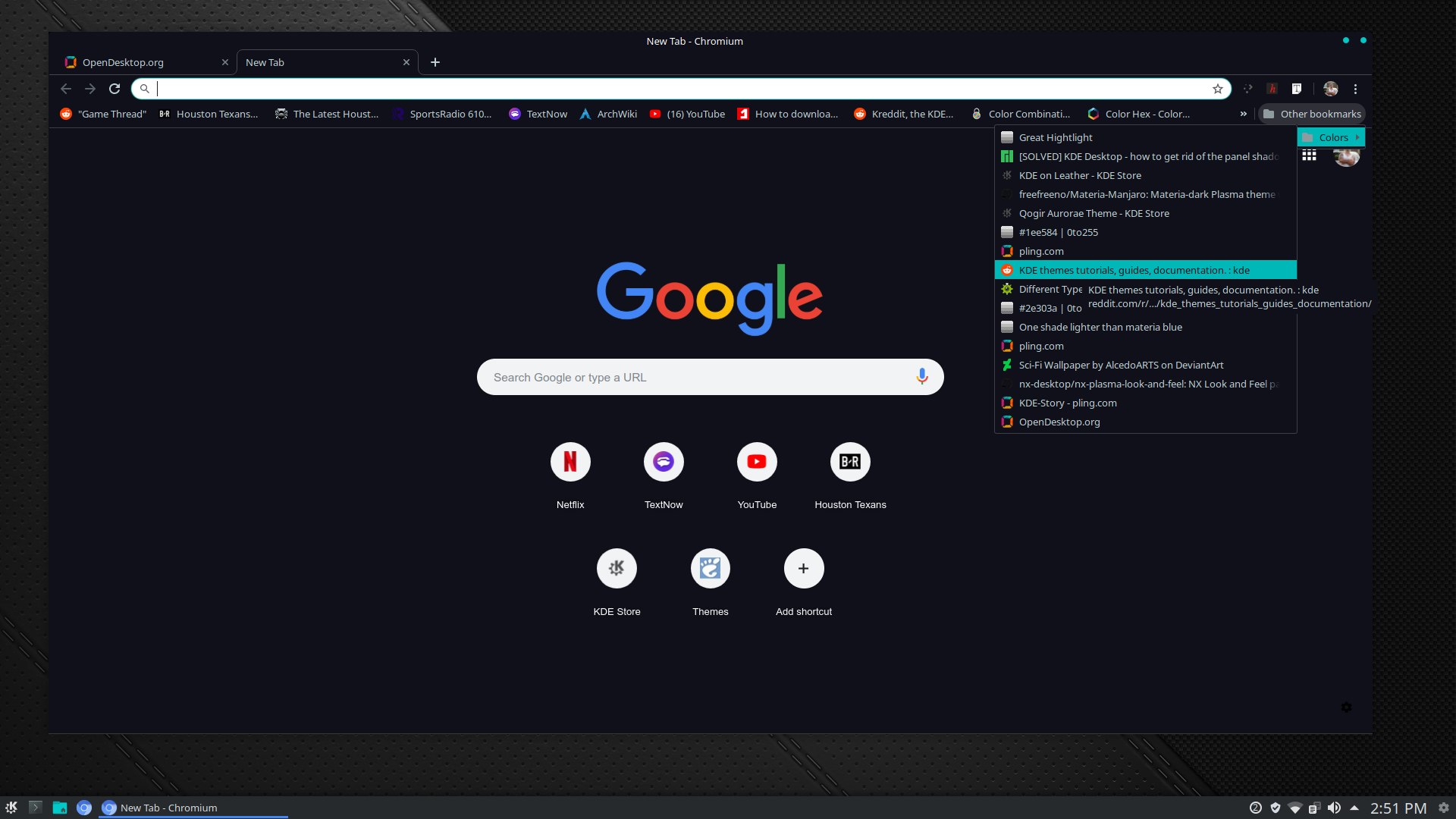Open KDE application launcher in taskbar

tap(11, 808)
